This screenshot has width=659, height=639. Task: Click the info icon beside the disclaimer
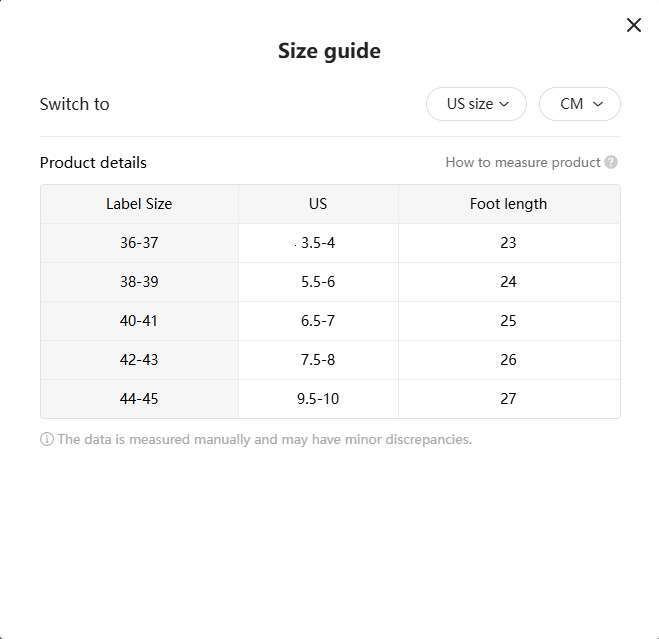click(x=47, y=439)
